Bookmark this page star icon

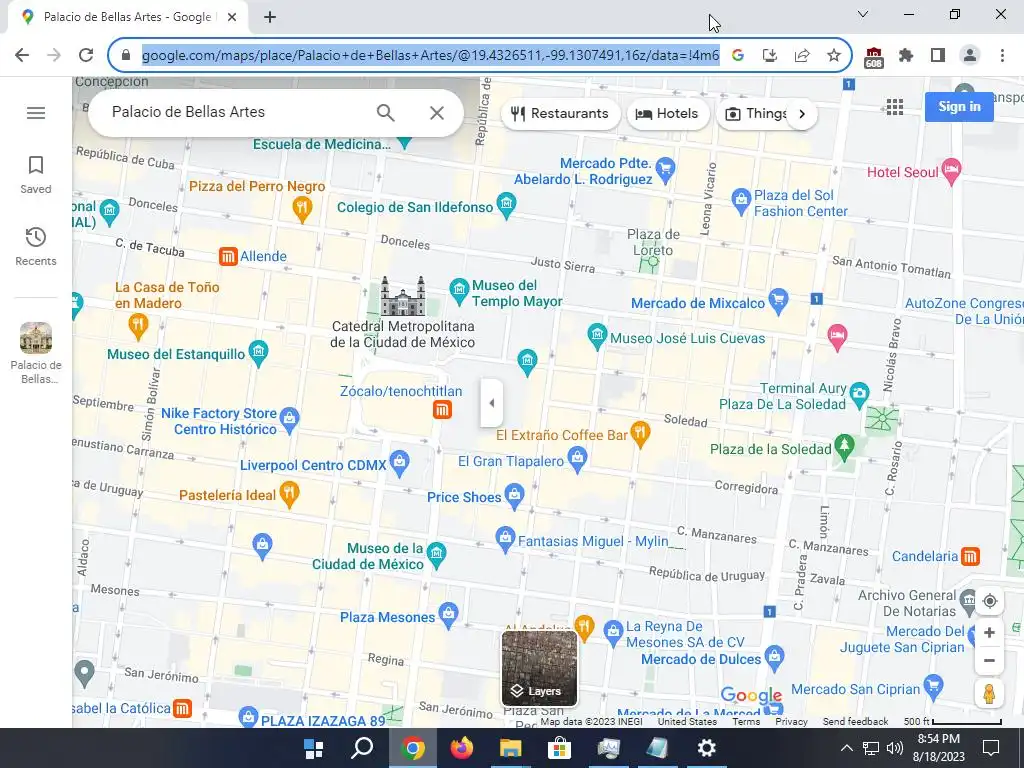coord(834,56)
